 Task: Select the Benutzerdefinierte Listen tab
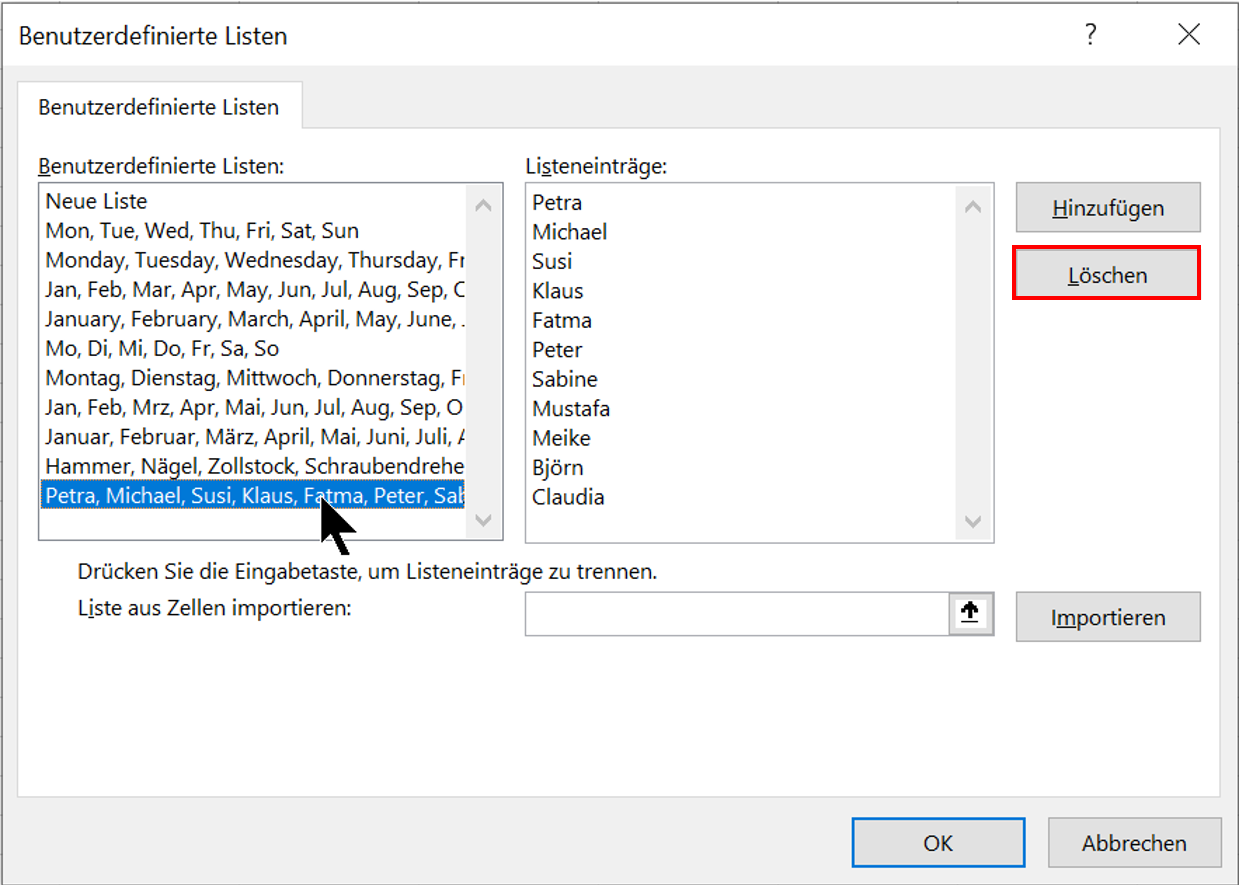tap(159, 107)
